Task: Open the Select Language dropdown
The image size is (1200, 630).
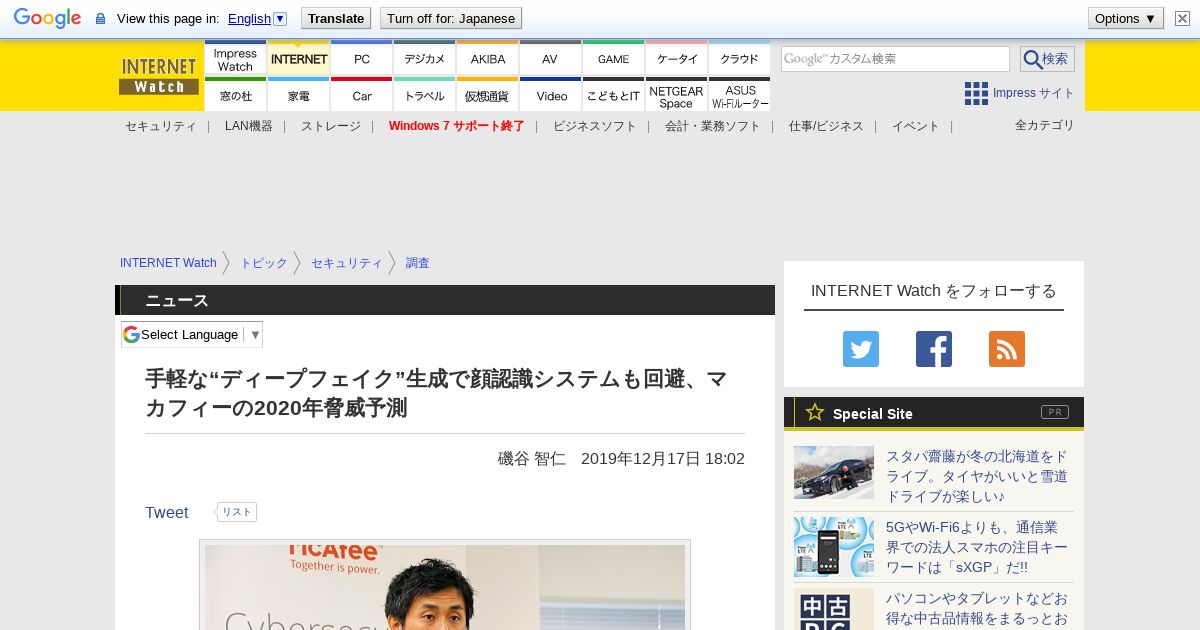Action: point(192,334)
